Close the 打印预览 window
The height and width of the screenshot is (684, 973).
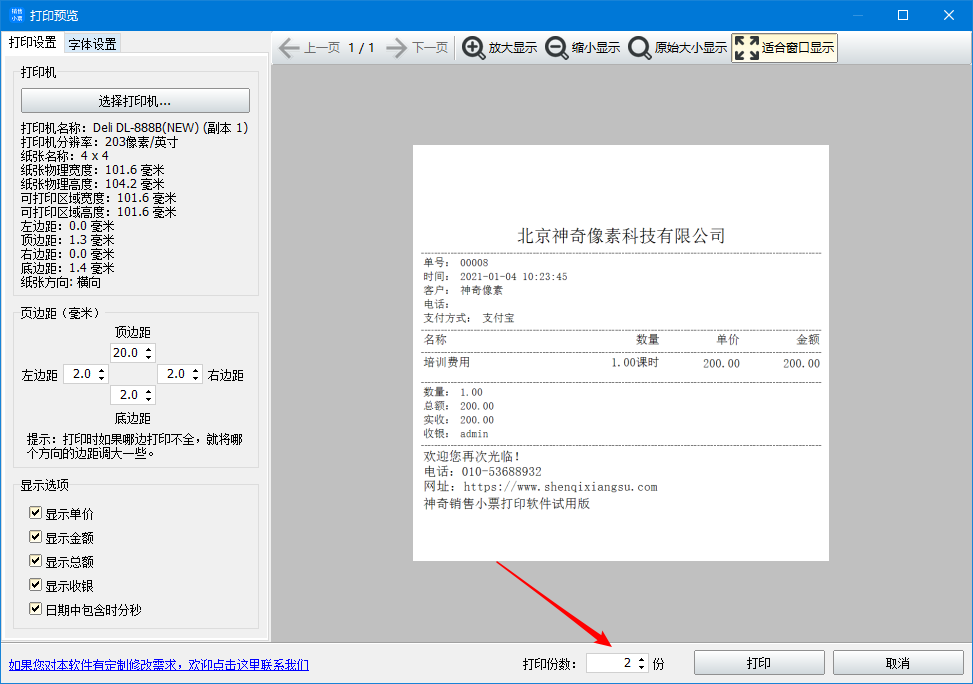(949, 15)
